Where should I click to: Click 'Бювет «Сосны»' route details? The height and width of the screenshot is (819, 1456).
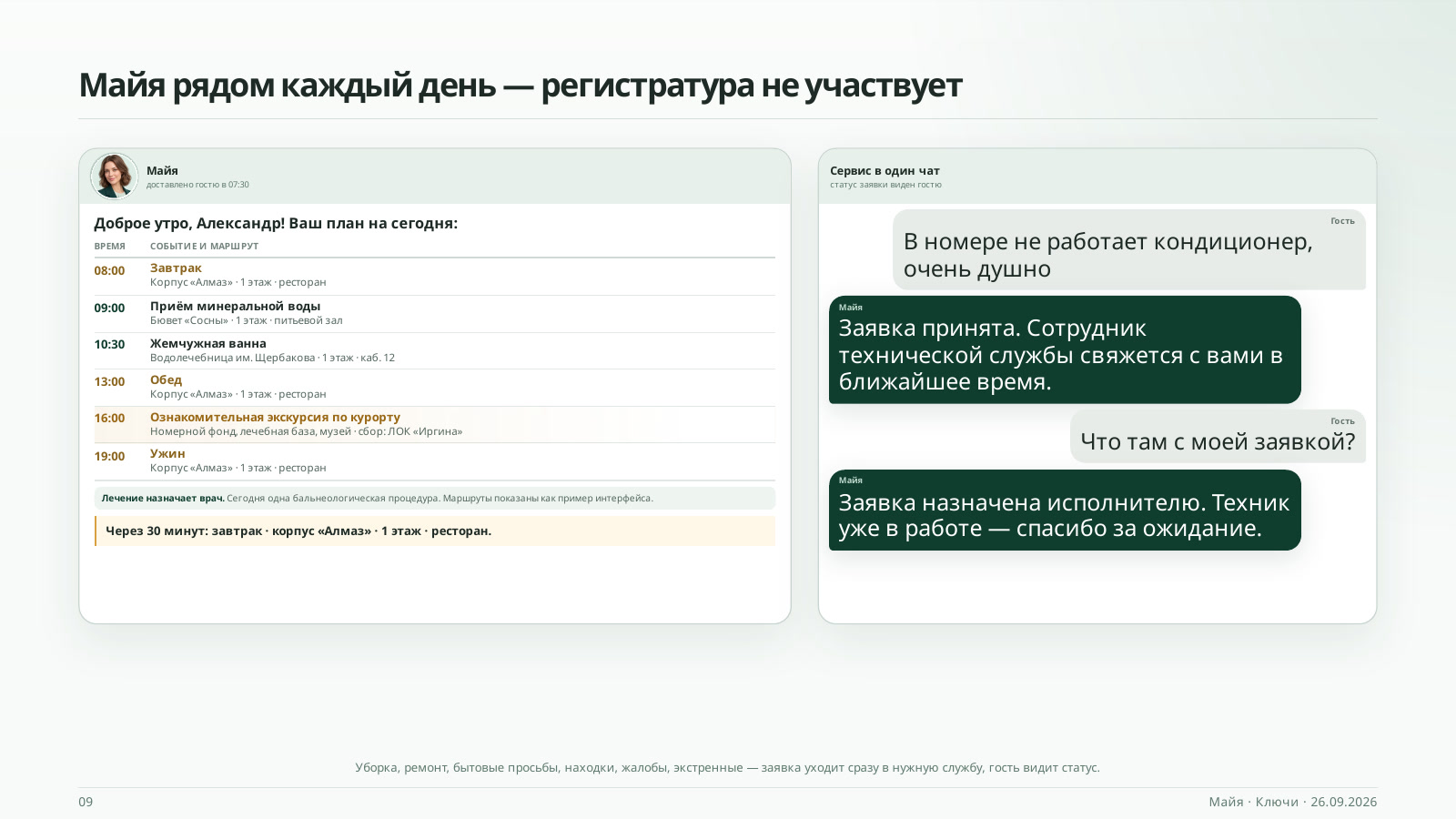coord(247,320)
